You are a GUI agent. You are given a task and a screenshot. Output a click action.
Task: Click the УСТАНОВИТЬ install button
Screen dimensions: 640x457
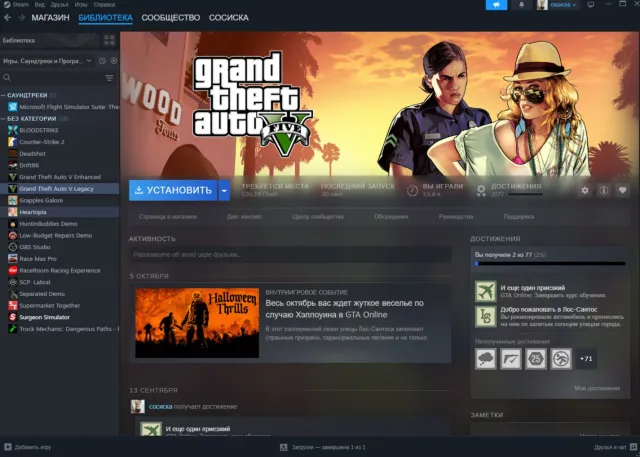point(173,190)
